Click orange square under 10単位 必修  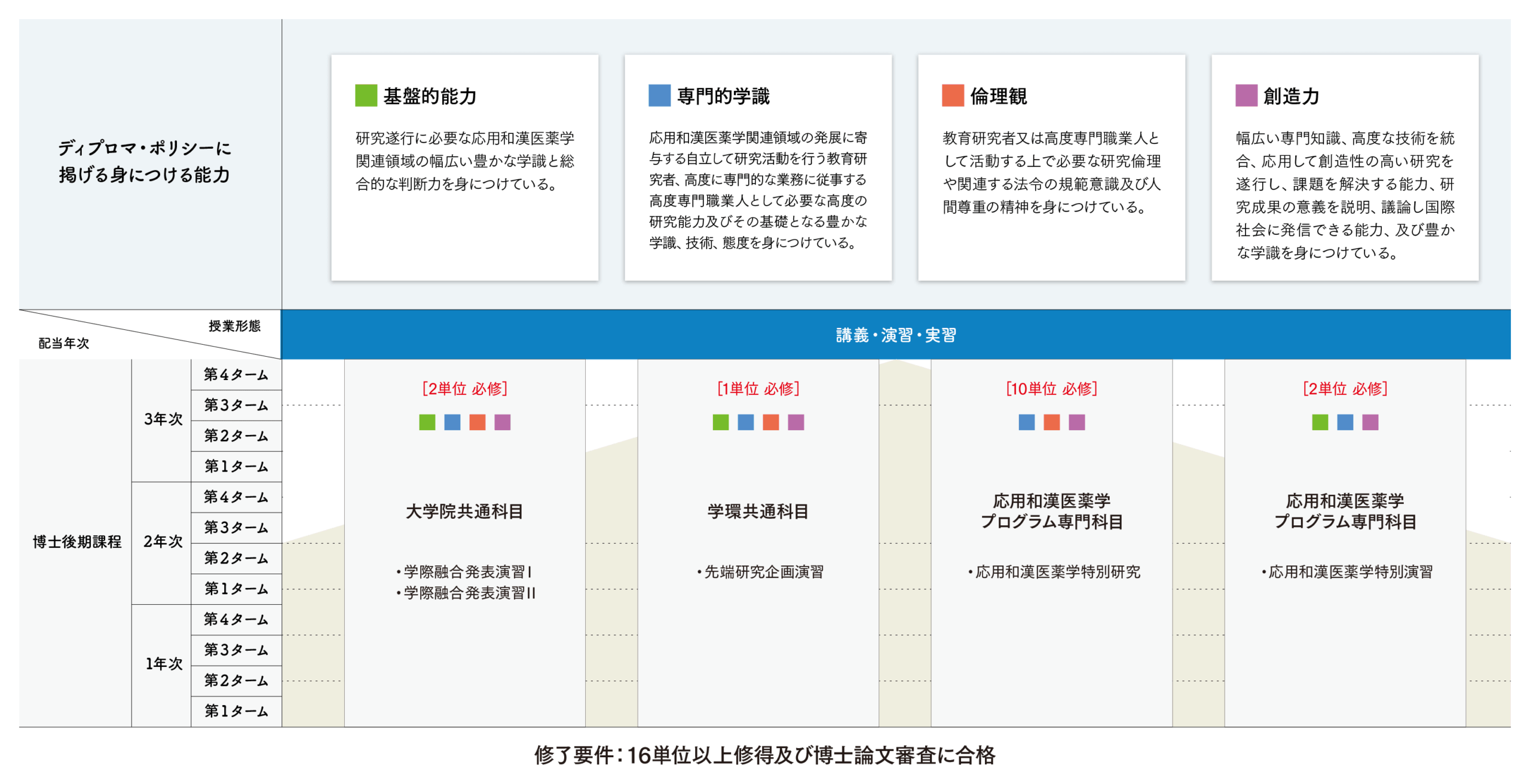[x=1052, y=422]
